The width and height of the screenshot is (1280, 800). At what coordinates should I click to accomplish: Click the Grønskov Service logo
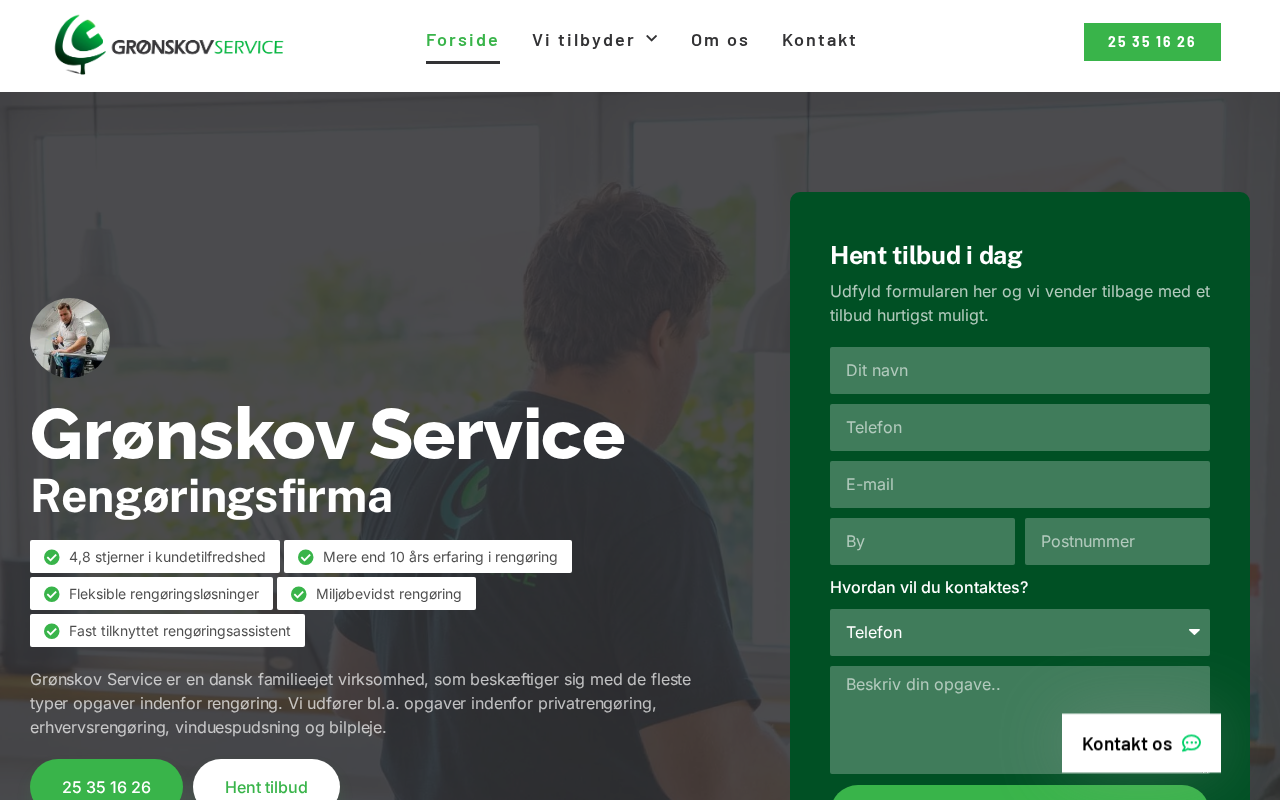[169, 45]
